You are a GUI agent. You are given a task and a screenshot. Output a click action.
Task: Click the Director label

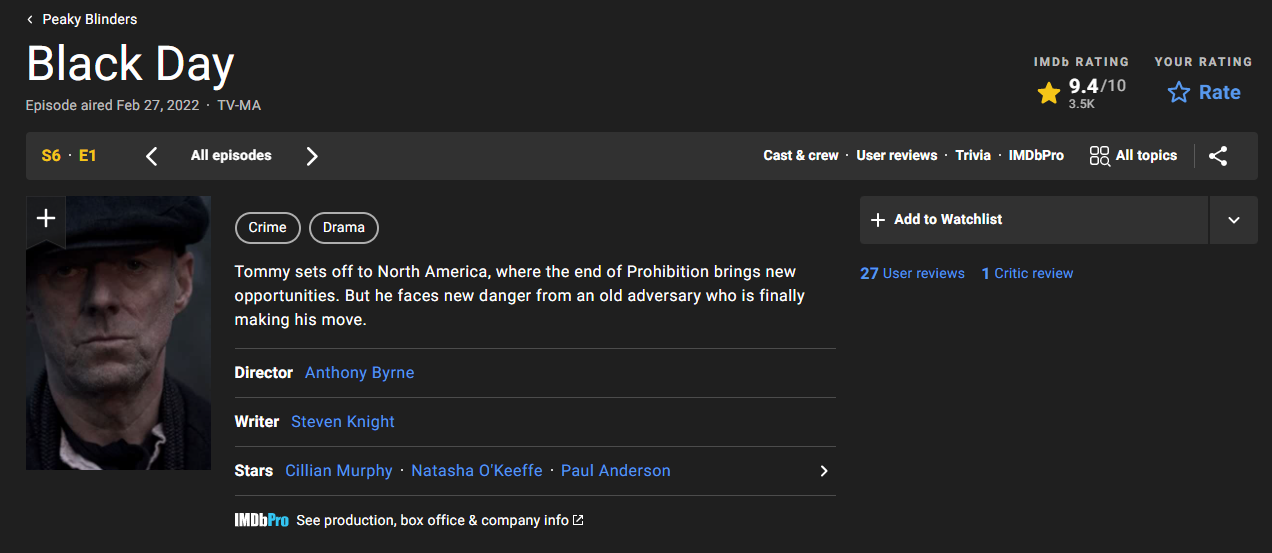coord(264,373)
